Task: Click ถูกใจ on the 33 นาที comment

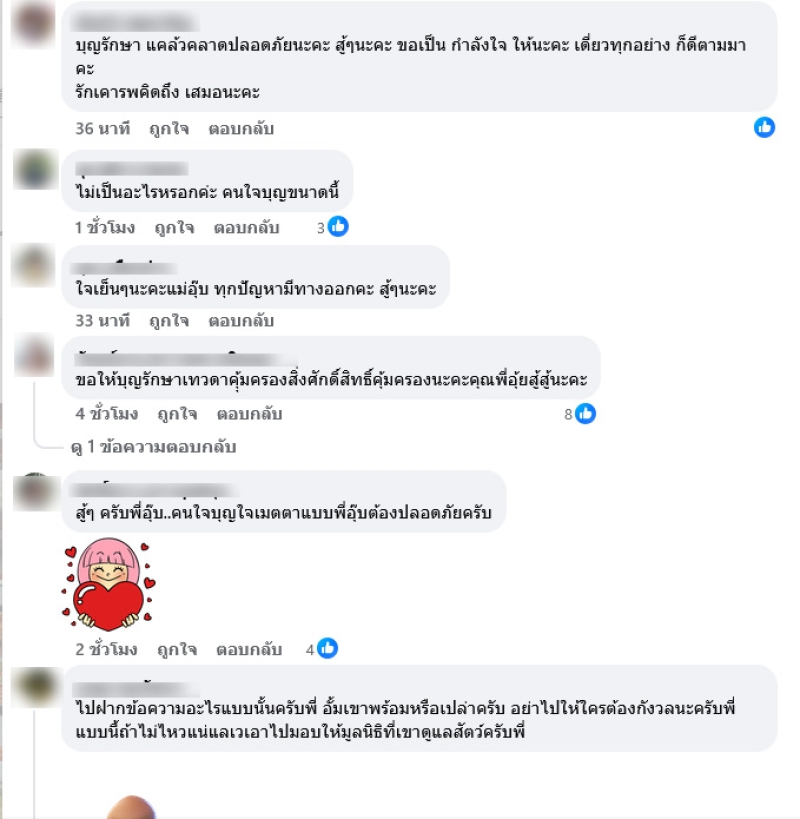Action: [x=169, y=321]
